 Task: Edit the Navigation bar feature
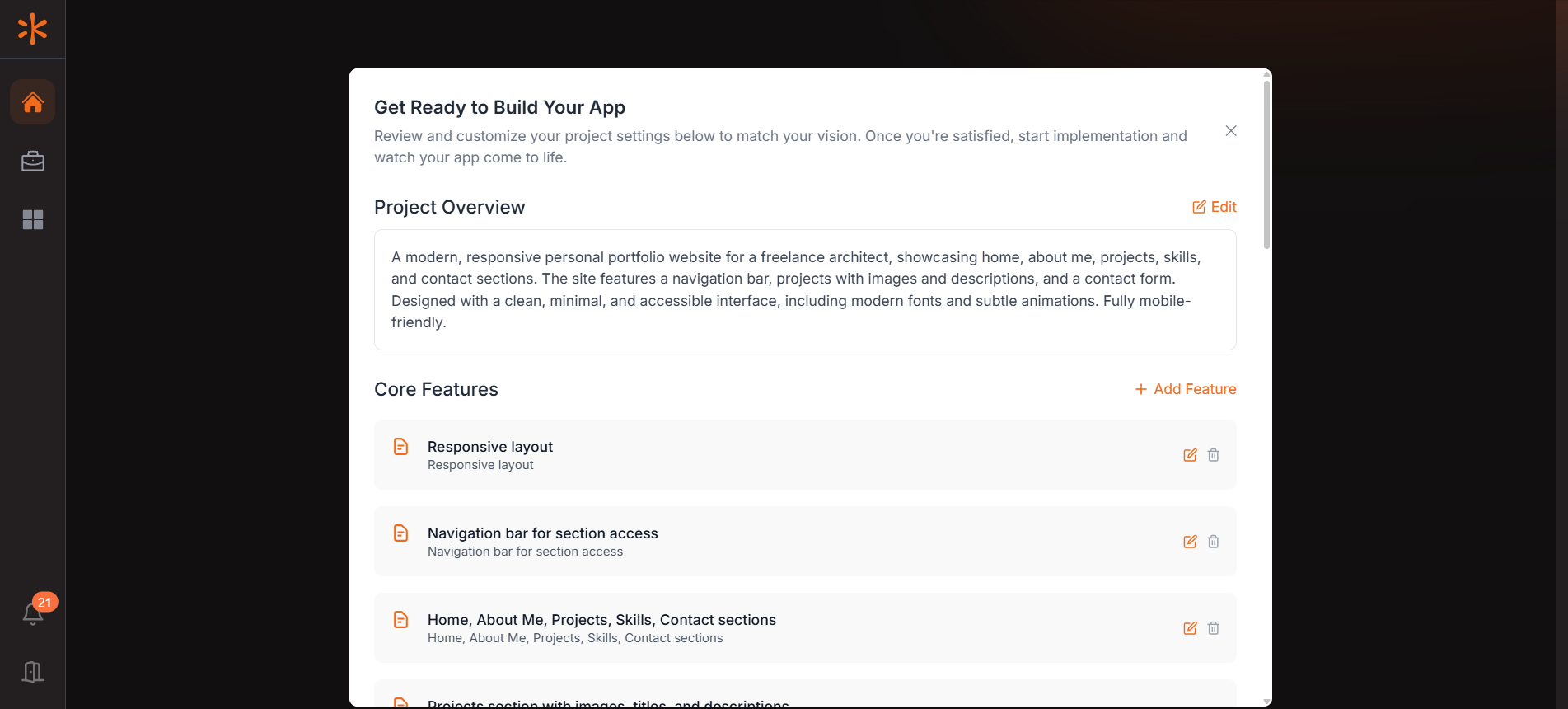click(1190, 542)
